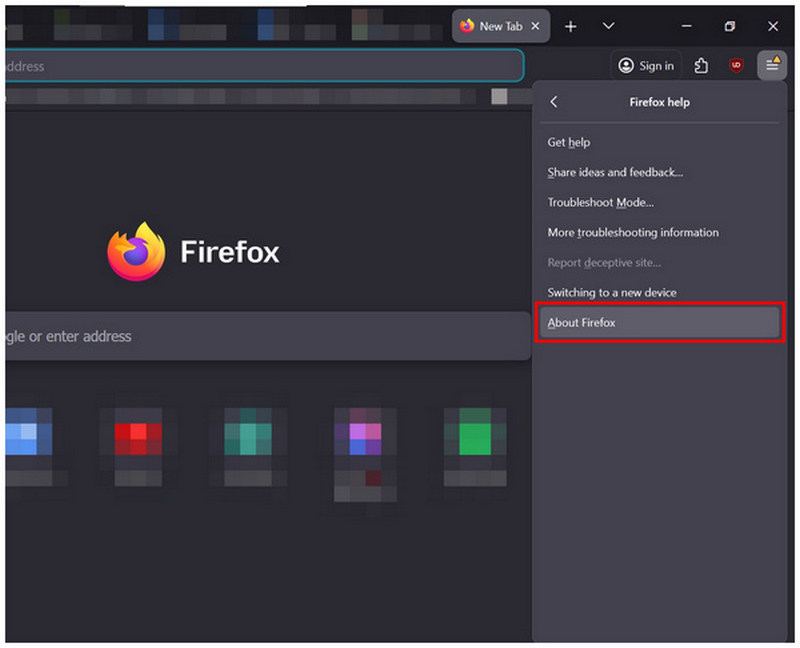Click the Extensions puzzle icon
800x648 pixels.
[701, 65]
